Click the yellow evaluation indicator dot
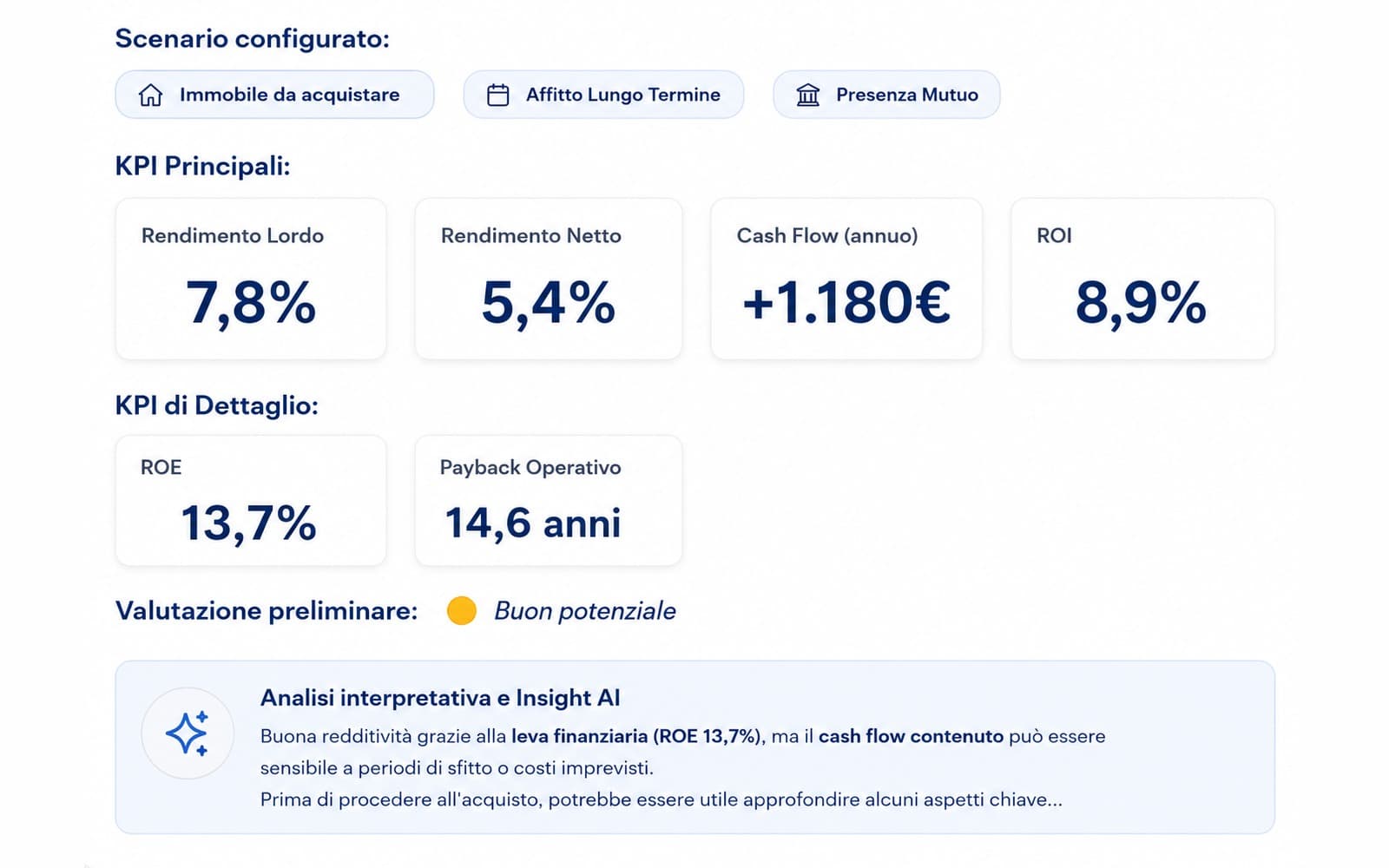This screenshot has height=868, width=1389. click(462, 611)
